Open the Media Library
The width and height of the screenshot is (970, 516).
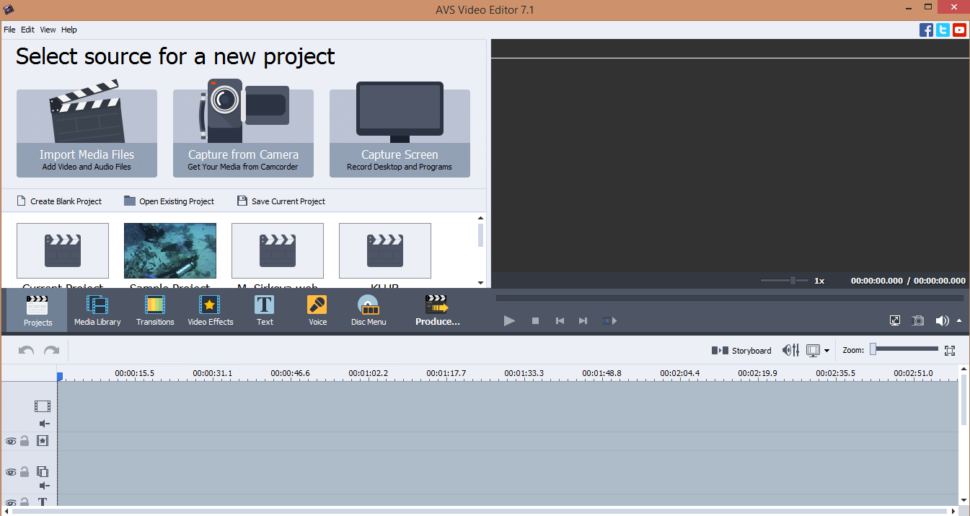(x=97, y=311)
